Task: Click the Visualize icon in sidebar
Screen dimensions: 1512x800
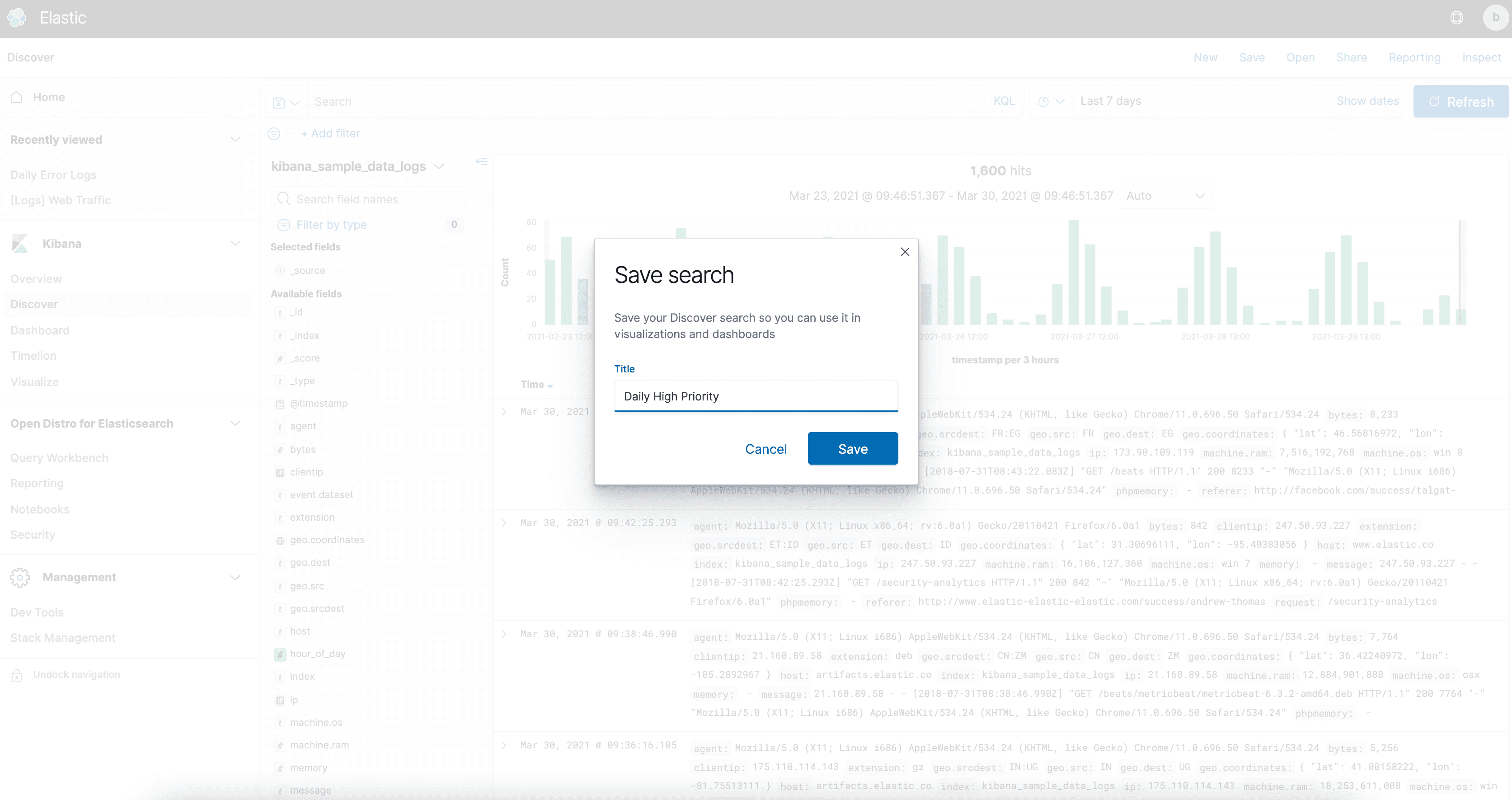Action: click(x=35, y=380)
